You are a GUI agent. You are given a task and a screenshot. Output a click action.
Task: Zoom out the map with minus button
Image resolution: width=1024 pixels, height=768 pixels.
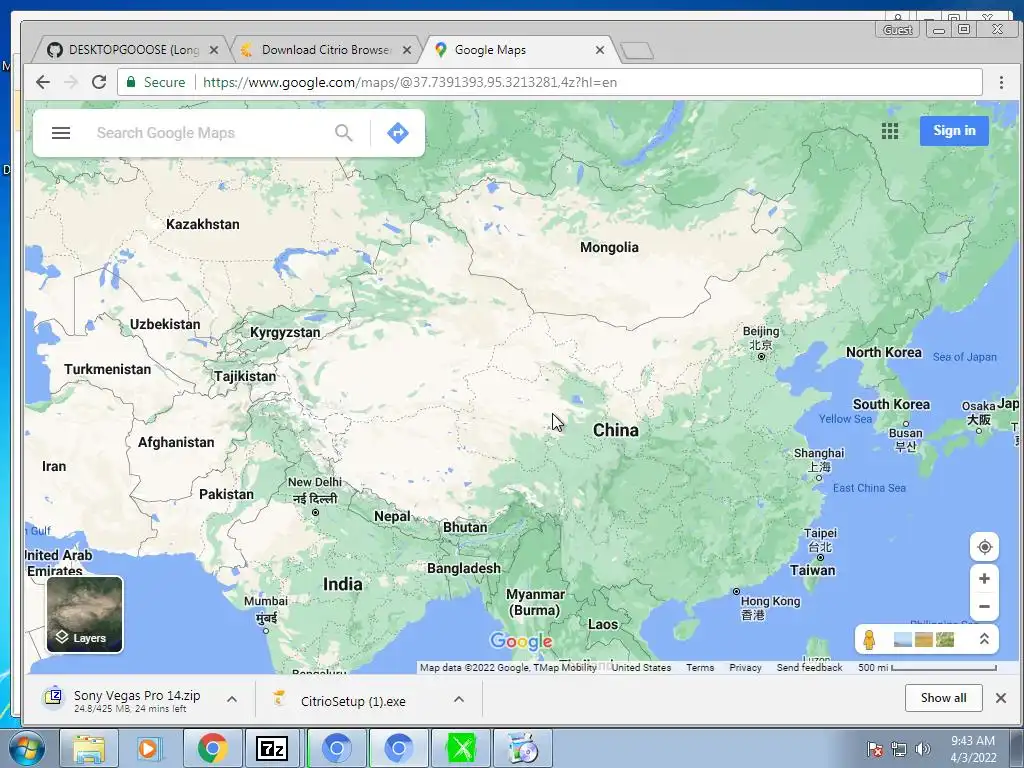point(984,607)
